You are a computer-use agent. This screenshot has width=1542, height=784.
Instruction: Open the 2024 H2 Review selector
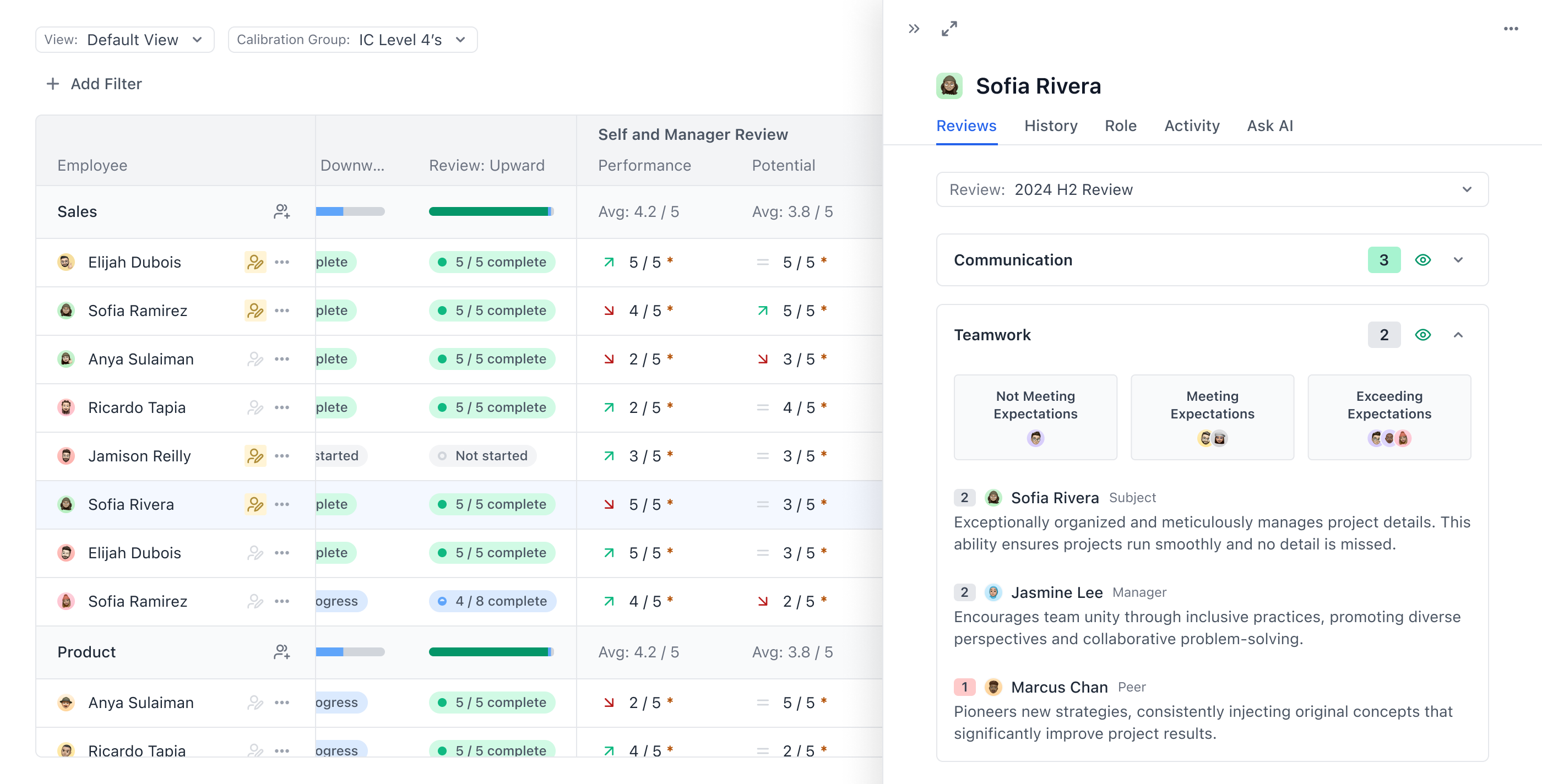point(1212,190)
